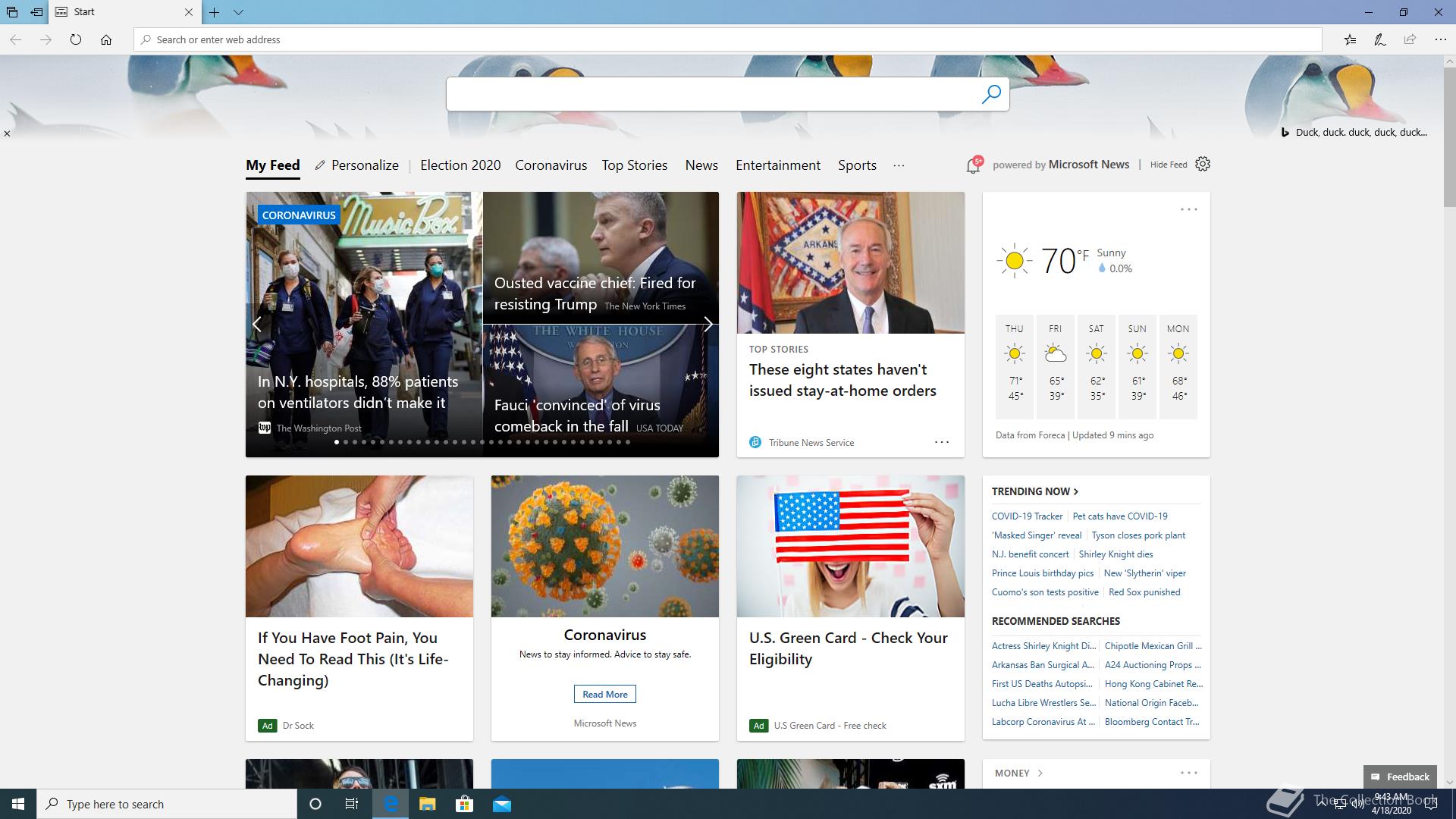
Task: Click the Windows taskbar search box
Action: pyautogui.click(x=167, y=804)
